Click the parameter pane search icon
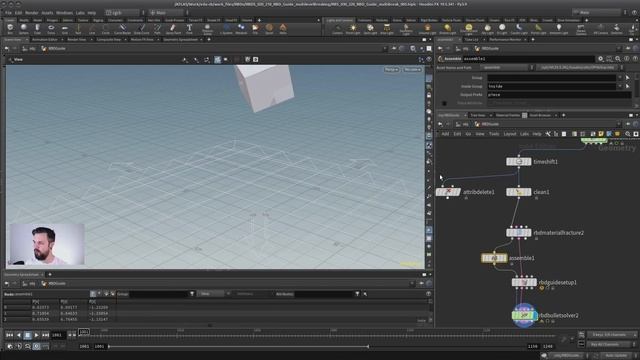 click(x=618, y=59)
